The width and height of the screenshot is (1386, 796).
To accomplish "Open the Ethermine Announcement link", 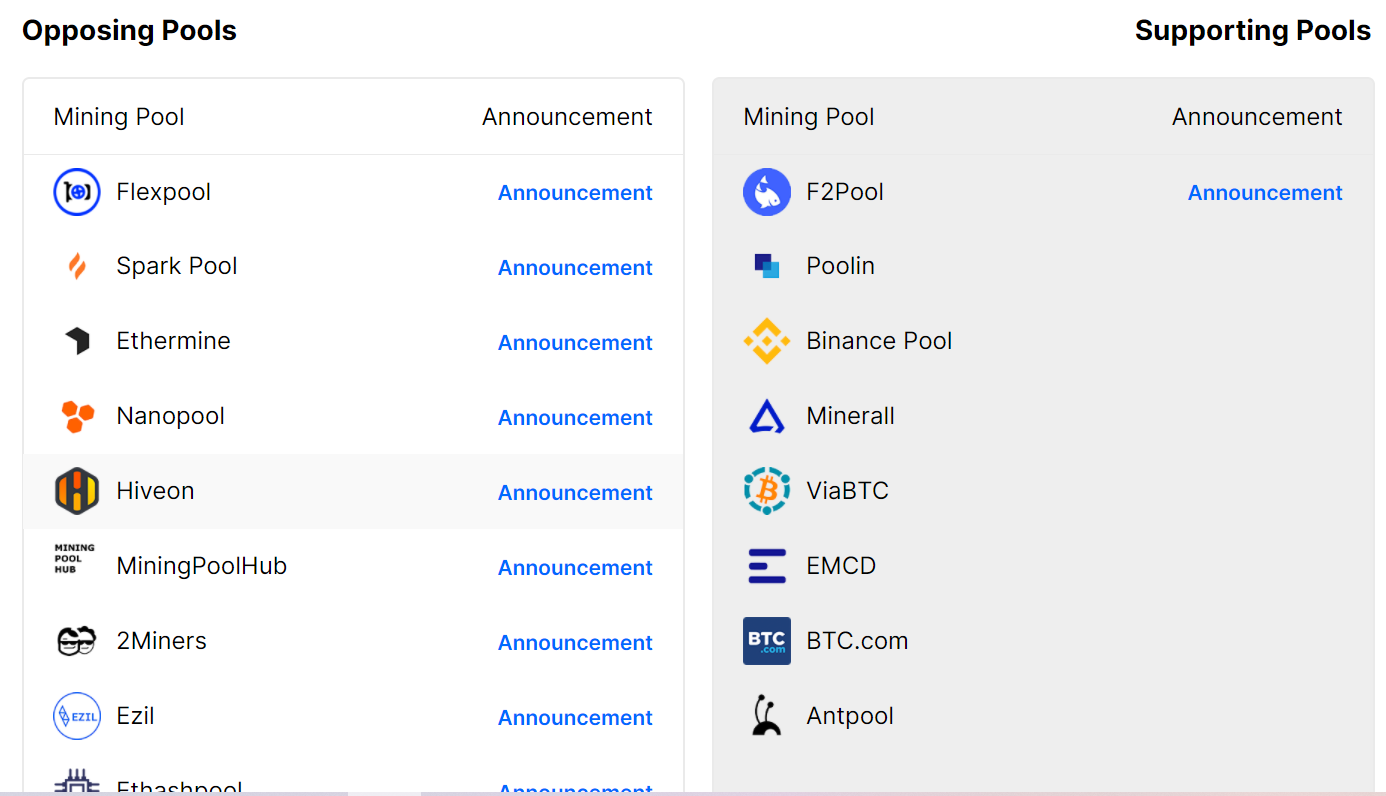I will [x=575, y=343].
